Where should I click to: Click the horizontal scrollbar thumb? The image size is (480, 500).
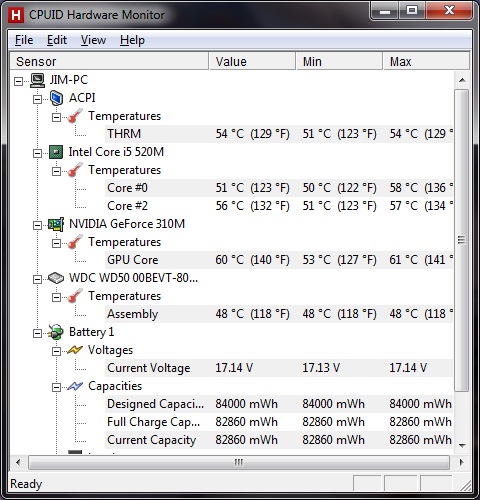pos(239,462)
